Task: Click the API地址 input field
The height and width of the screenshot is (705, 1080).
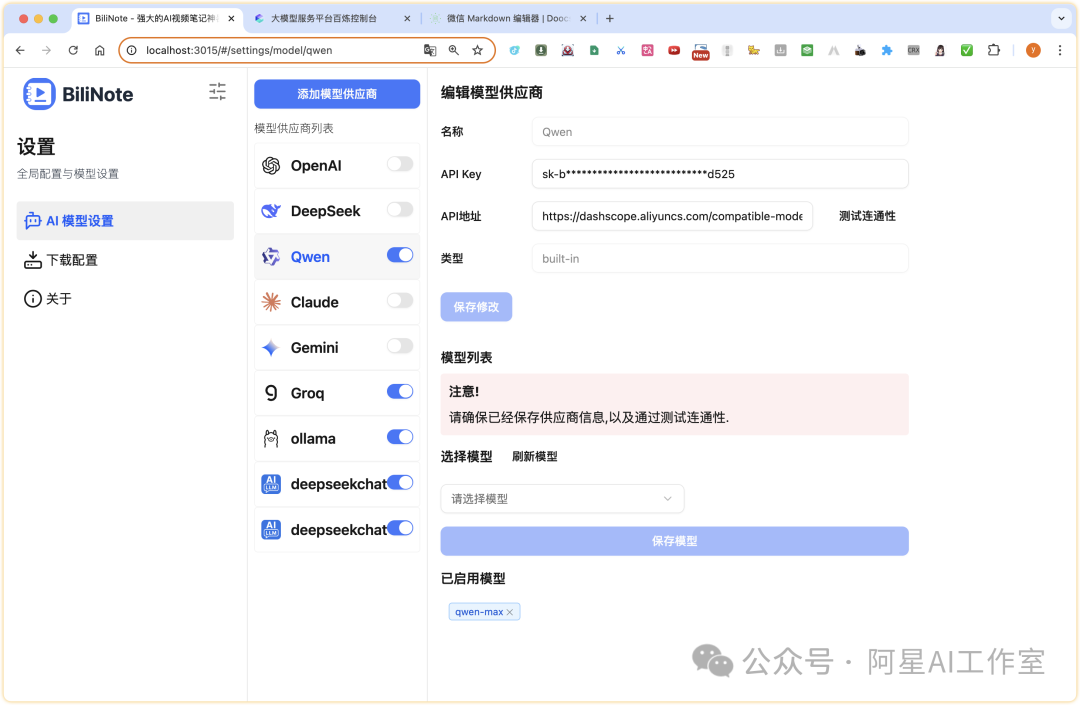Action: point(672,216)
